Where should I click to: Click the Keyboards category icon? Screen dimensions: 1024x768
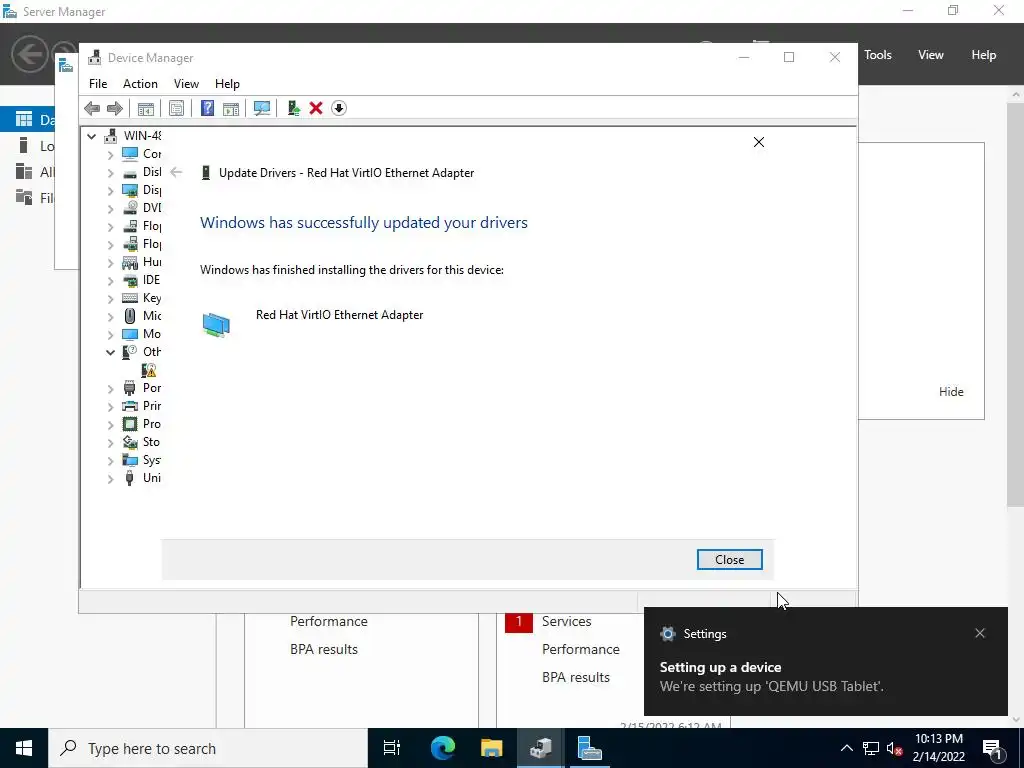(130, 298)
